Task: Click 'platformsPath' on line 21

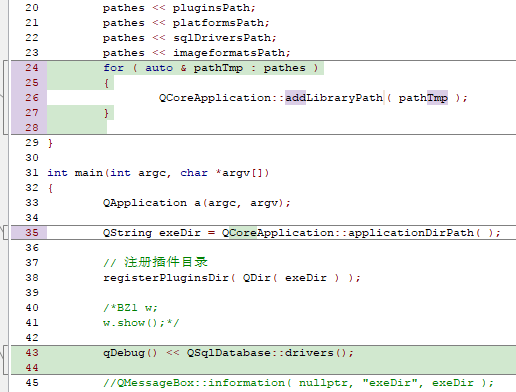Action: pos(218,23)
